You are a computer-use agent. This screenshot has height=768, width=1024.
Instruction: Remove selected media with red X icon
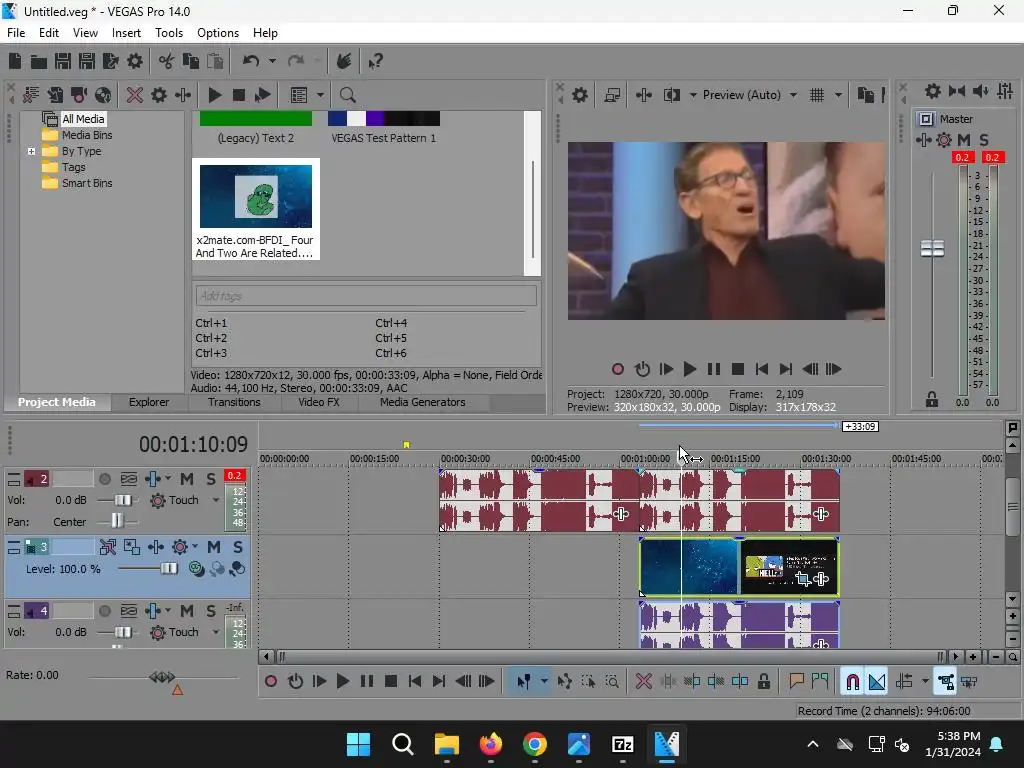point(135,95)
